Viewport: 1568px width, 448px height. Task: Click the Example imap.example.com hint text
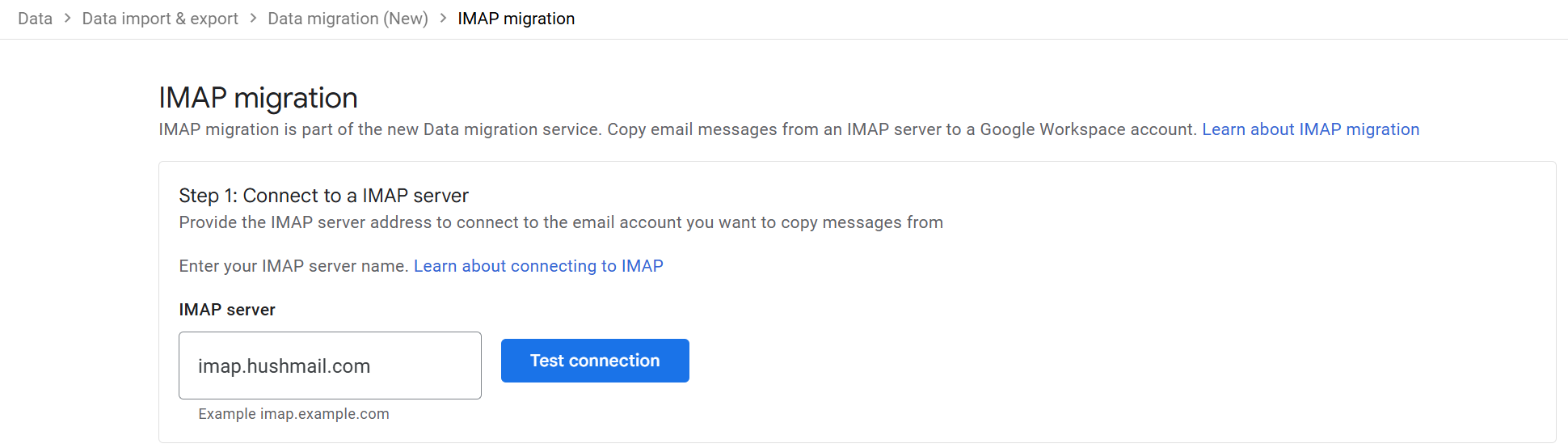[x=293, y=414]
